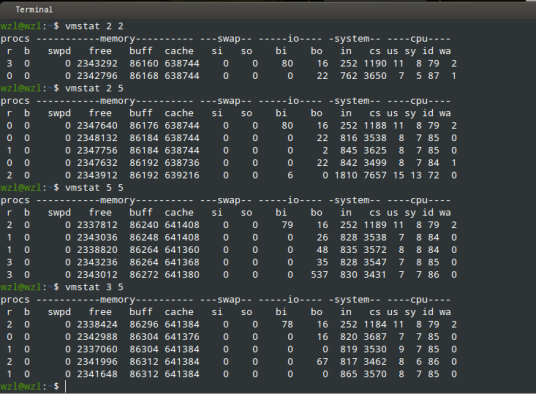The height and width of the screenshot is (394, 536).
Task: Click cache value 641376
Action: pyautogui.click(x=182, y=337)
